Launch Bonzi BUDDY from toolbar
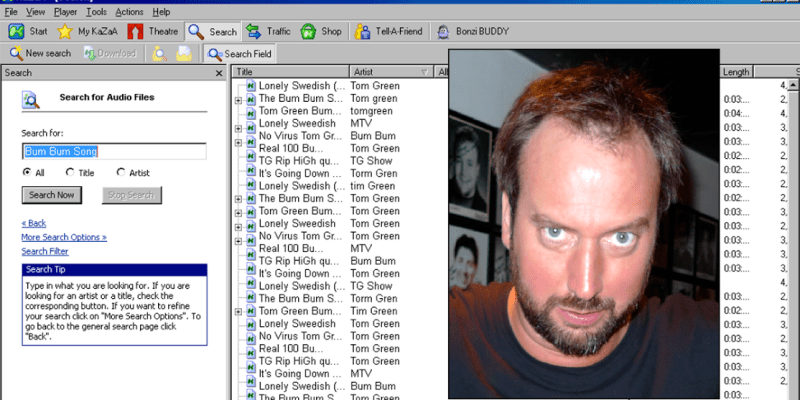800x400 pixels. click(x=443, y=31)
